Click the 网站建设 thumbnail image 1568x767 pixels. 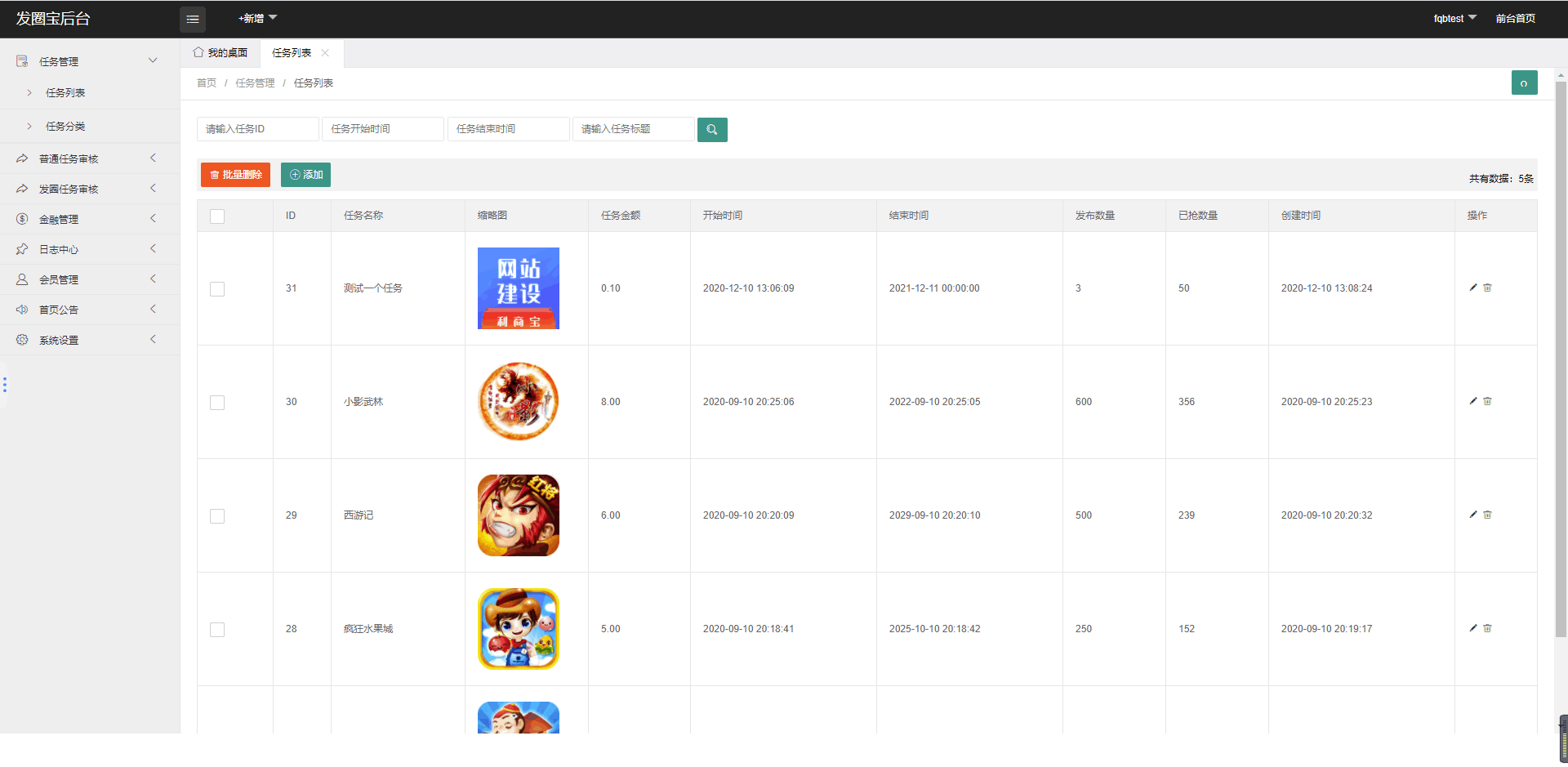[x=519, y=288]
